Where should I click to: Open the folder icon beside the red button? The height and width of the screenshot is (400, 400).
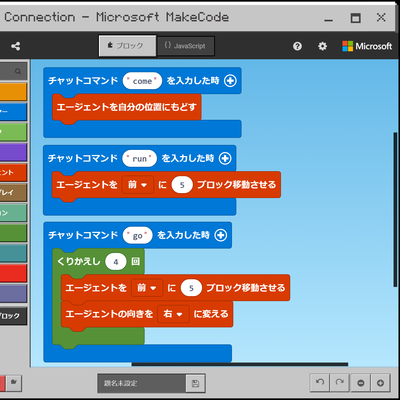tap(14, 382)
